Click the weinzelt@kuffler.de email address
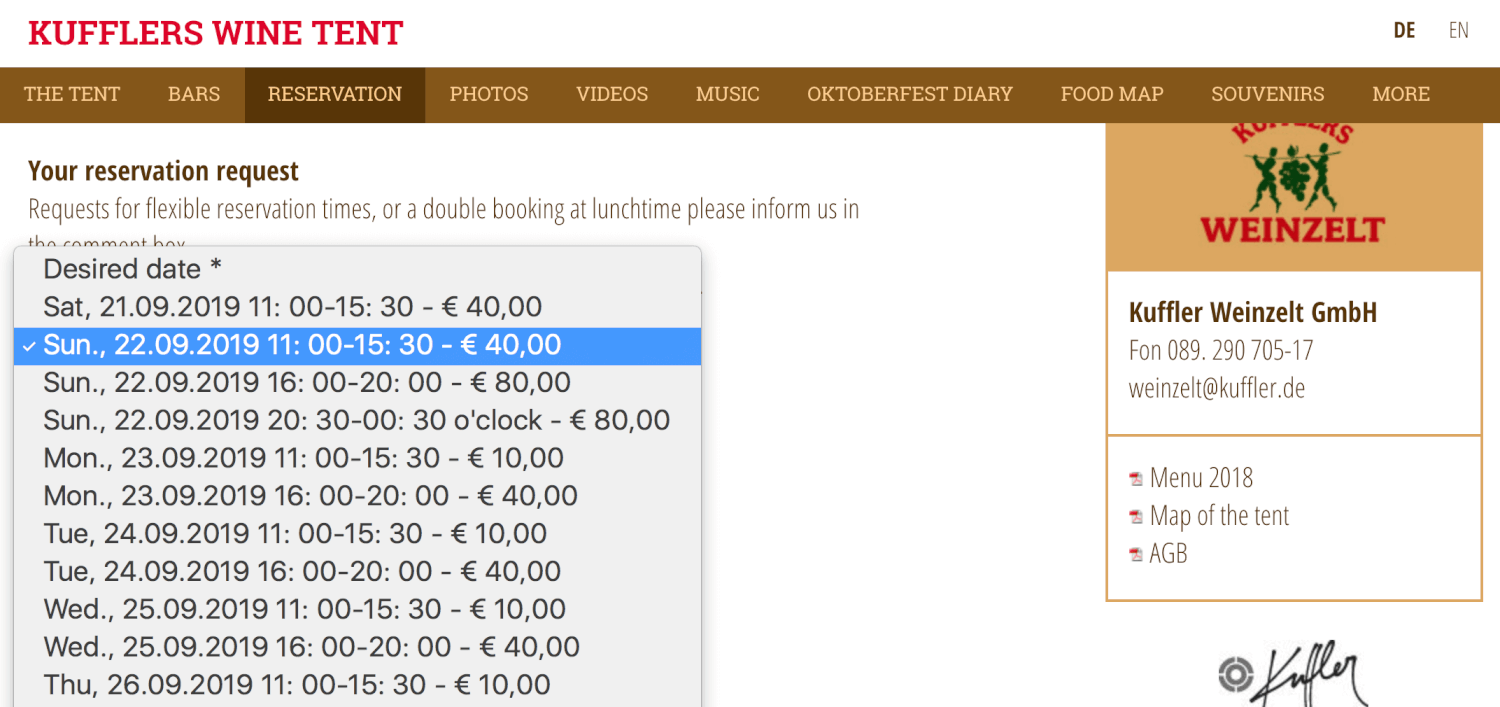This screenshot has width=1500, height=707. (1217, 388)
